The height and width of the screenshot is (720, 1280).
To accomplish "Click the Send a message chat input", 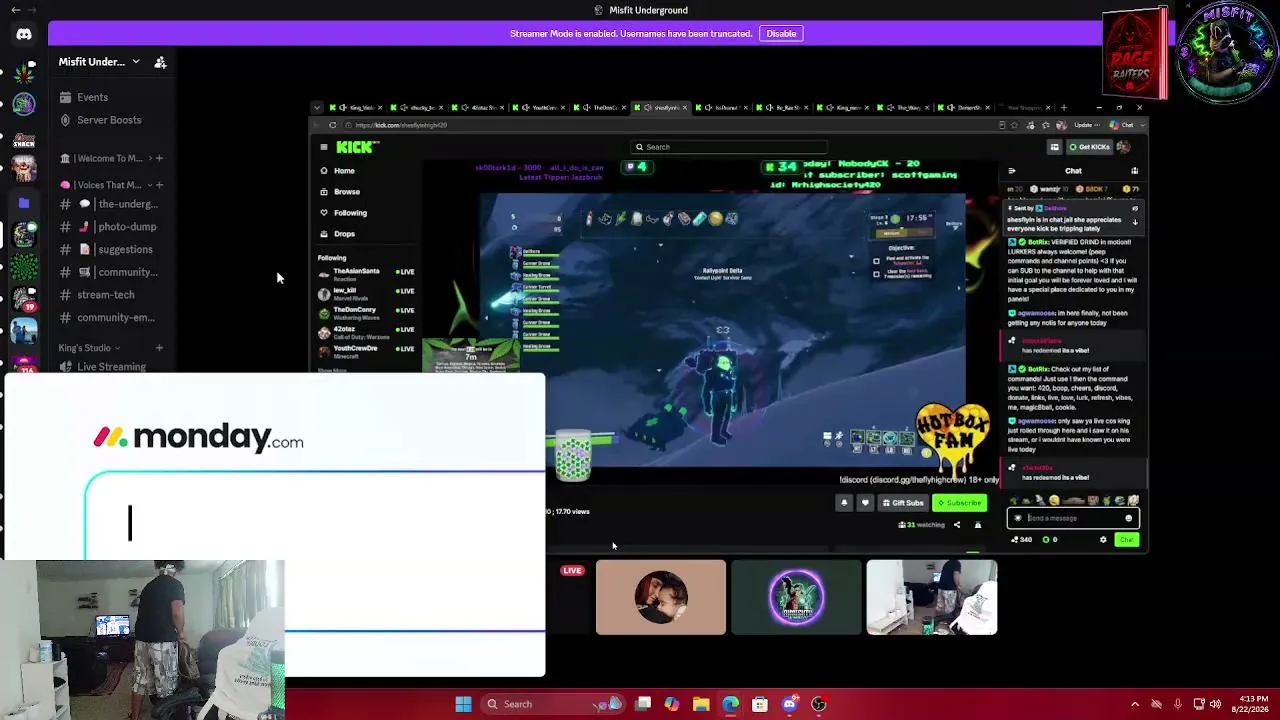I will click(x=1073, y=518).
